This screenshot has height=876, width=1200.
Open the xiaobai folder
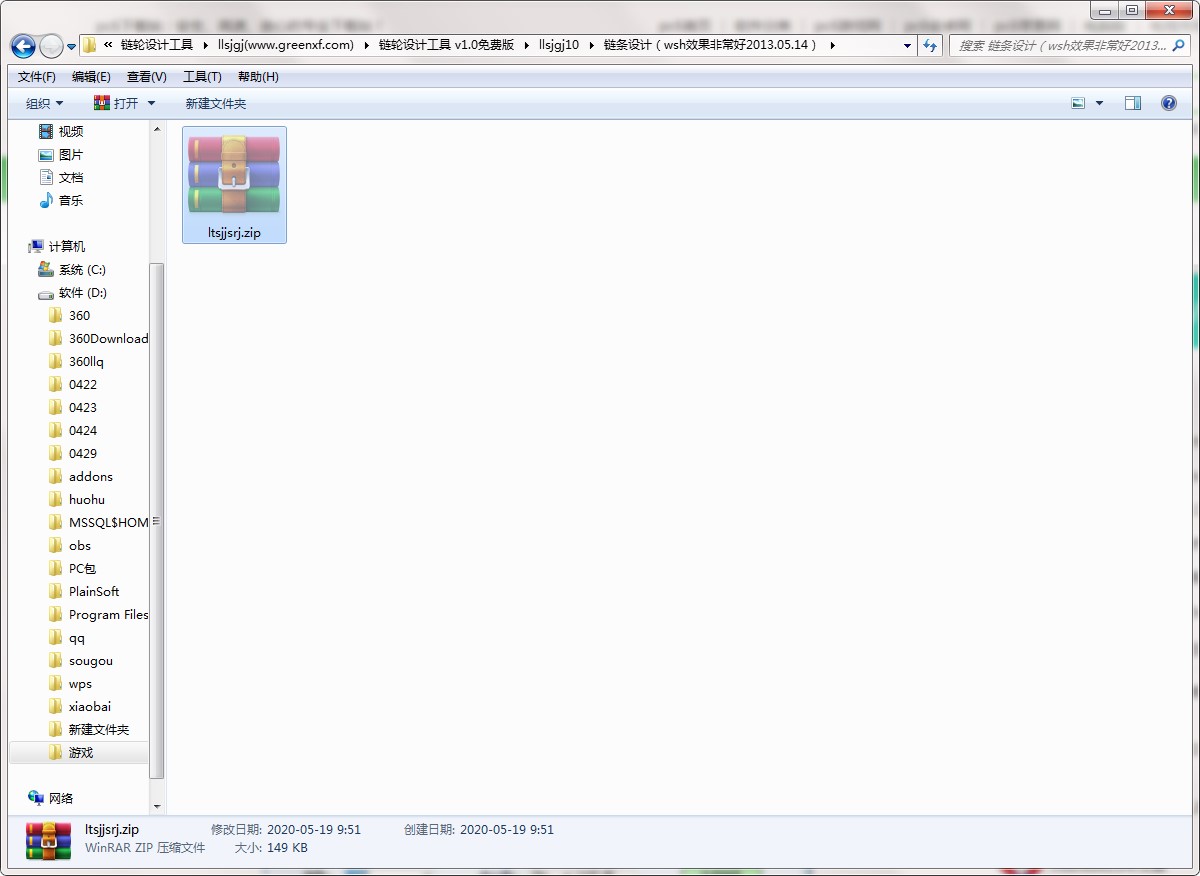pos(80,706)
